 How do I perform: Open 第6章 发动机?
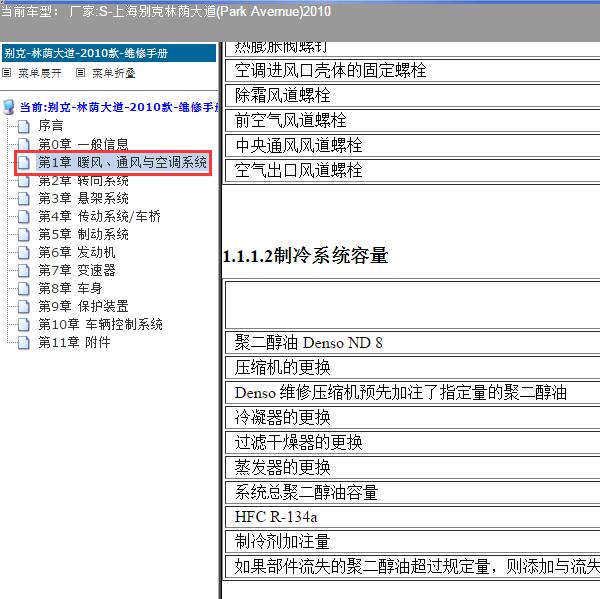(x=77, y=252)
